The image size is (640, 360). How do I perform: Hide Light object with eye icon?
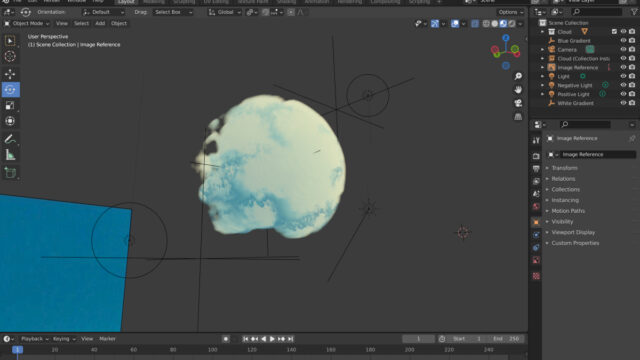[623, 76]
